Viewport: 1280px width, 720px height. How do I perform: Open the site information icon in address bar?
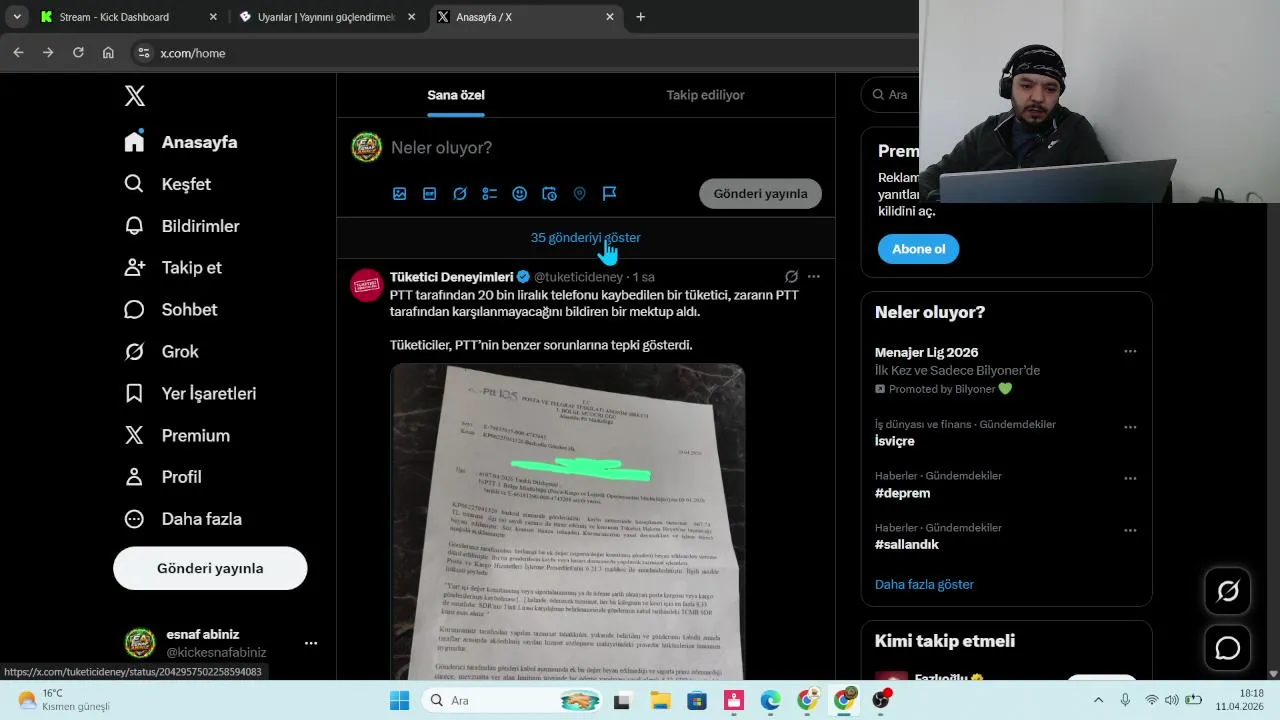[143, 53]
